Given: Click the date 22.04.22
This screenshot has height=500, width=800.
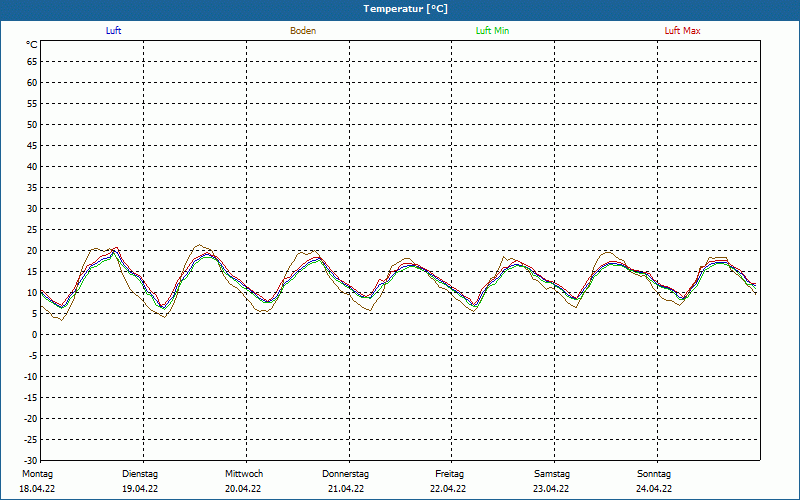Looking at the screenshot, I should click(x=448, y=489).
